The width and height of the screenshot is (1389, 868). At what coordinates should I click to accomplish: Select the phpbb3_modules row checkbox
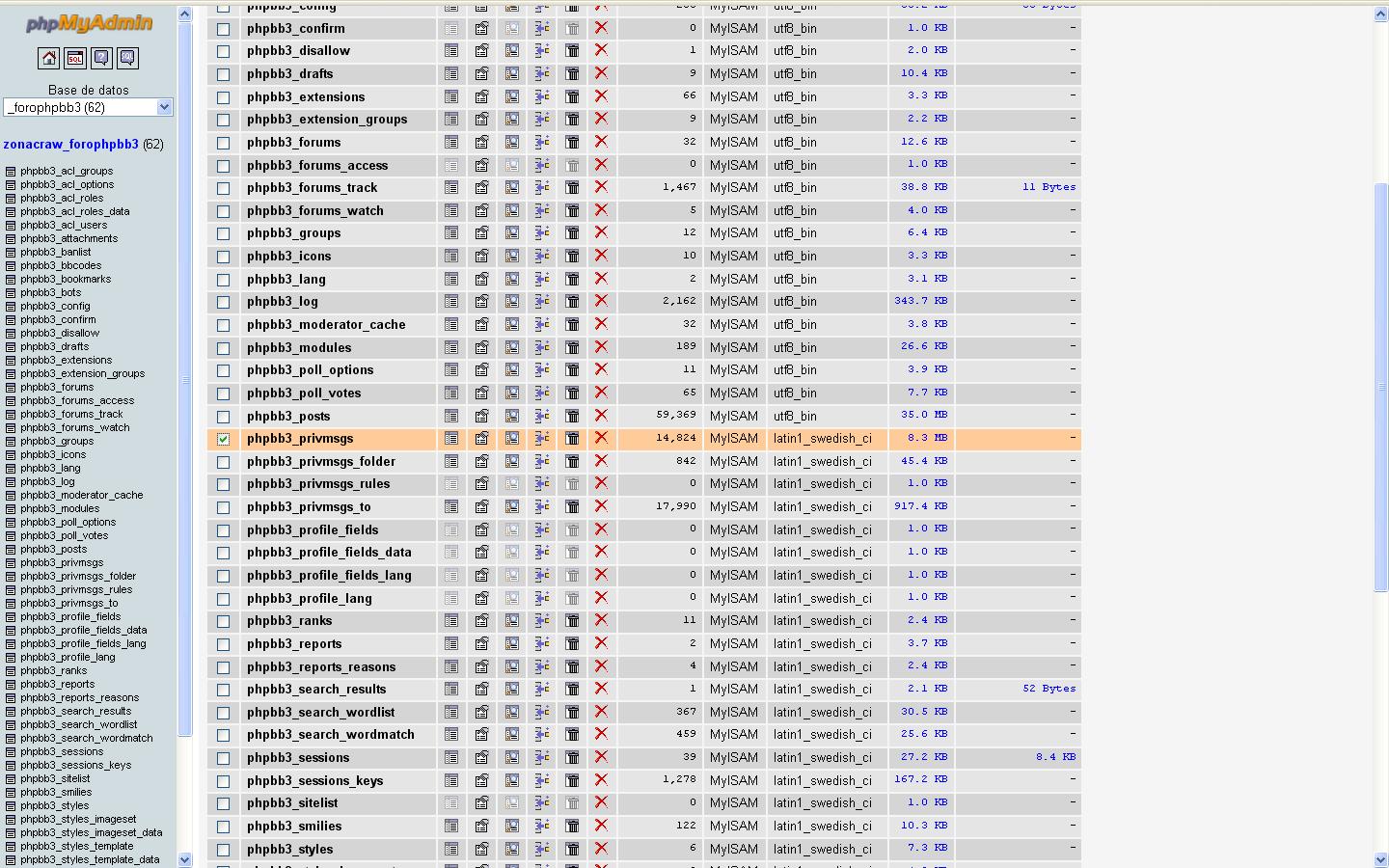223,348
